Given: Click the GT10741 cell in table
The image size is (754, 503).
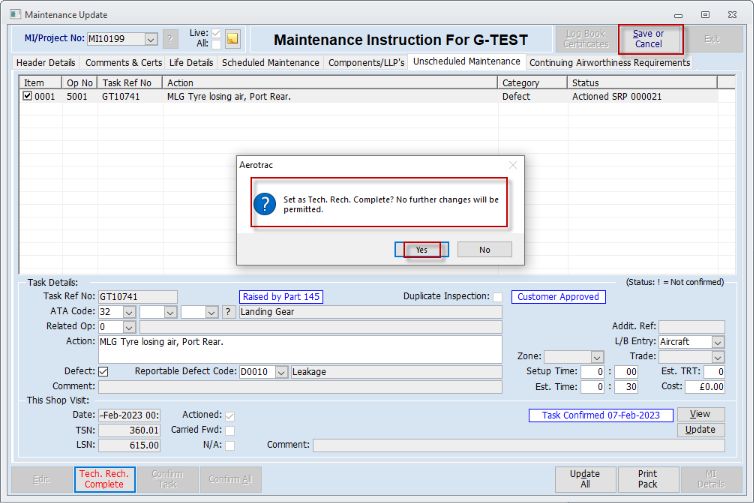Looking at the screenshot, I should (121, 97).
